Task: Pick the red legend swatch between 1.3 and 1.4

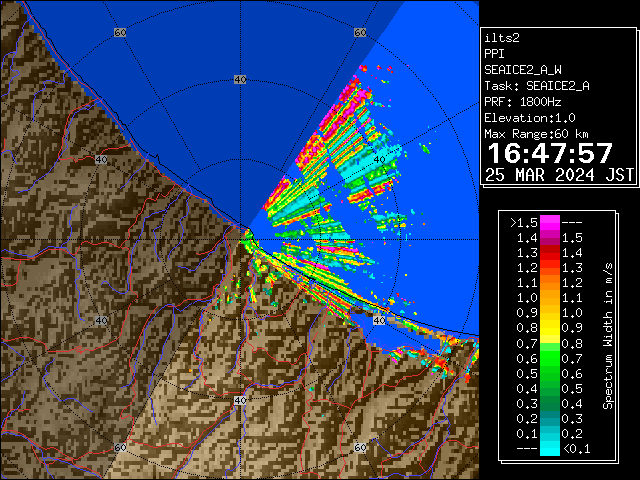Action: click(550, 253)
